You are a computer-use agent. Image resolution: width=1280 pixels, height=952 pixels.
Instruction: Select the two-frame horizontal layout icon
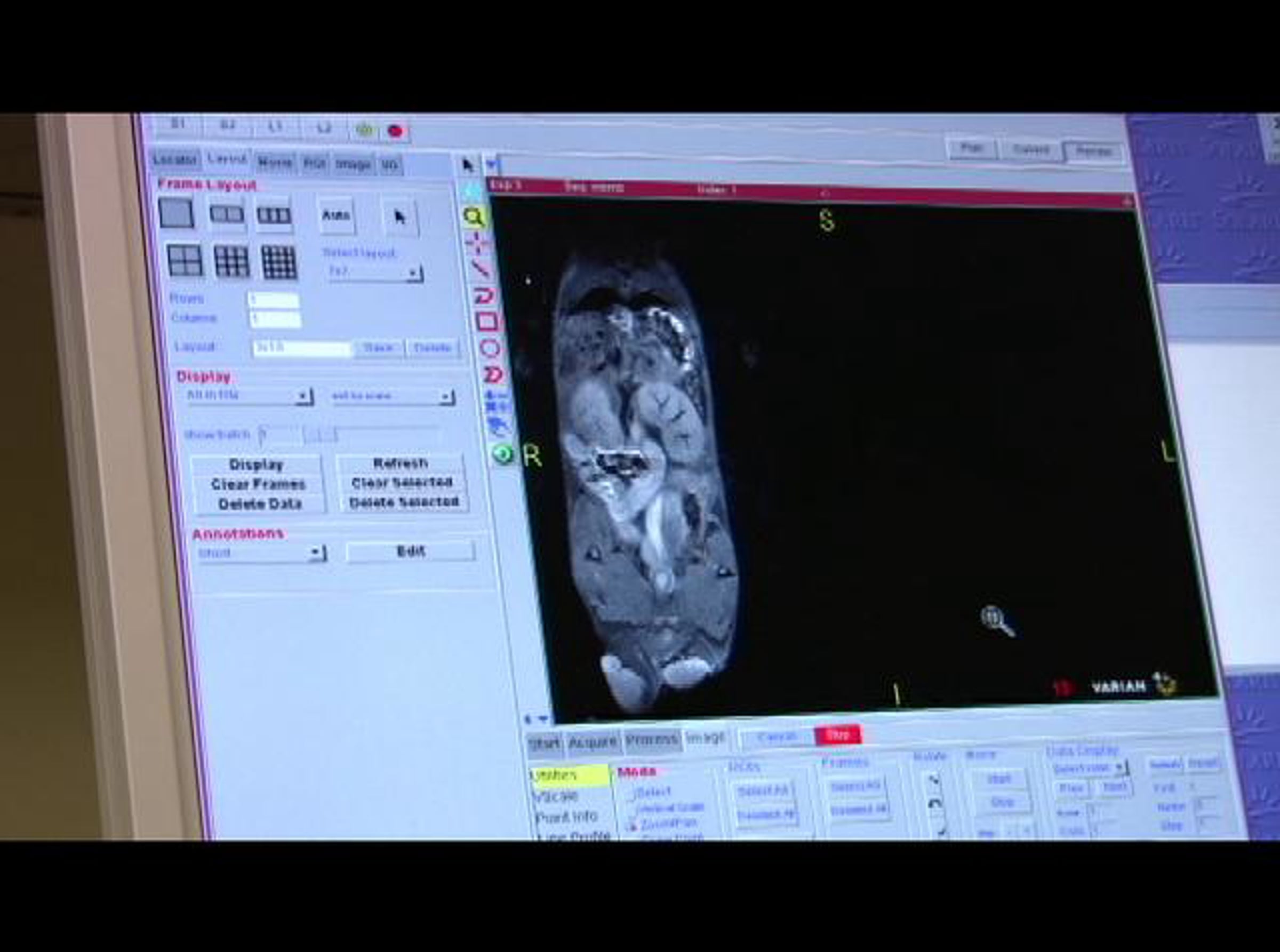coord(227,215)
